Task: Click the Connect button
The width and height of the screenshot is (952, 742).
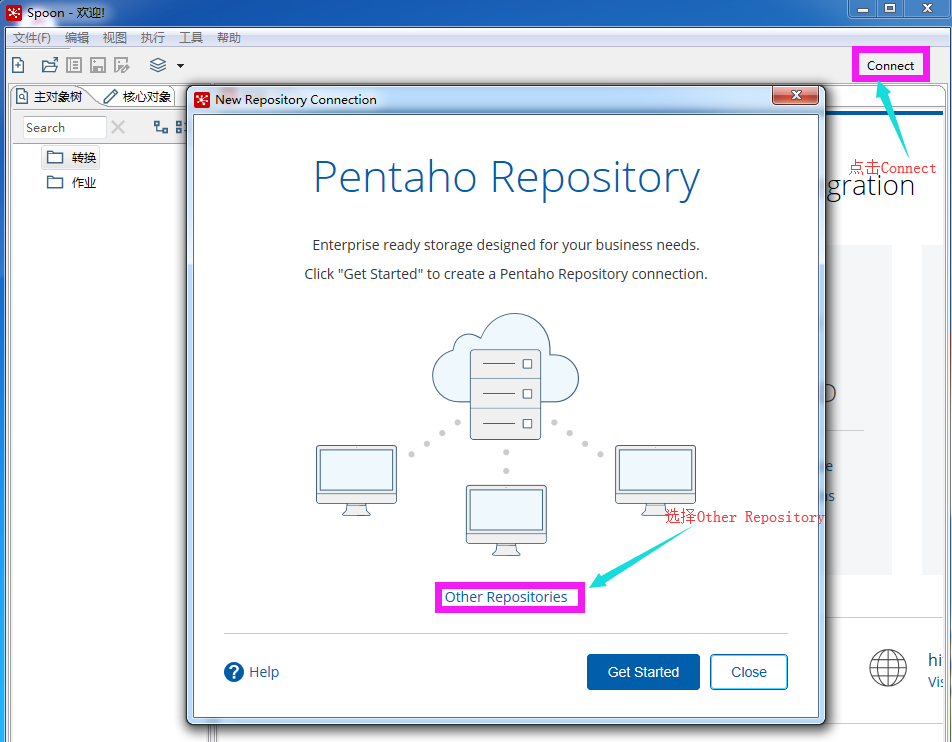Action: [x=890, y=66]
